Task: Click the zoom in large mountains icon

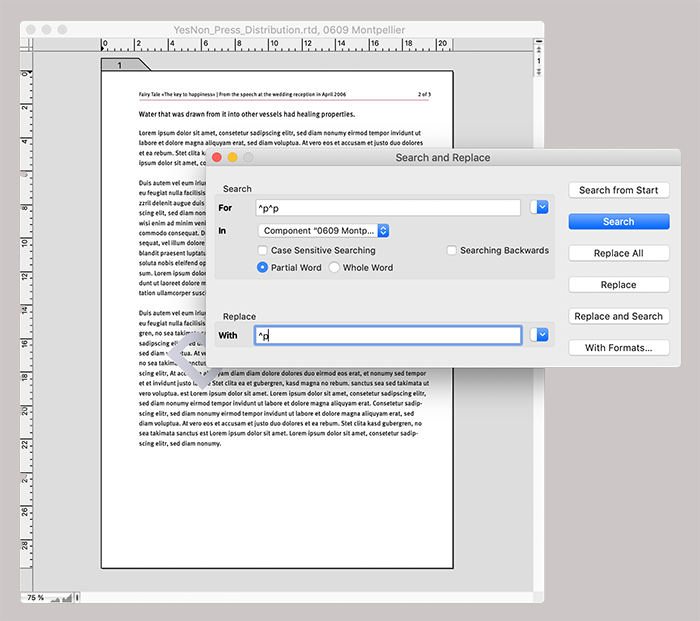Action: [x=69, y=597]
